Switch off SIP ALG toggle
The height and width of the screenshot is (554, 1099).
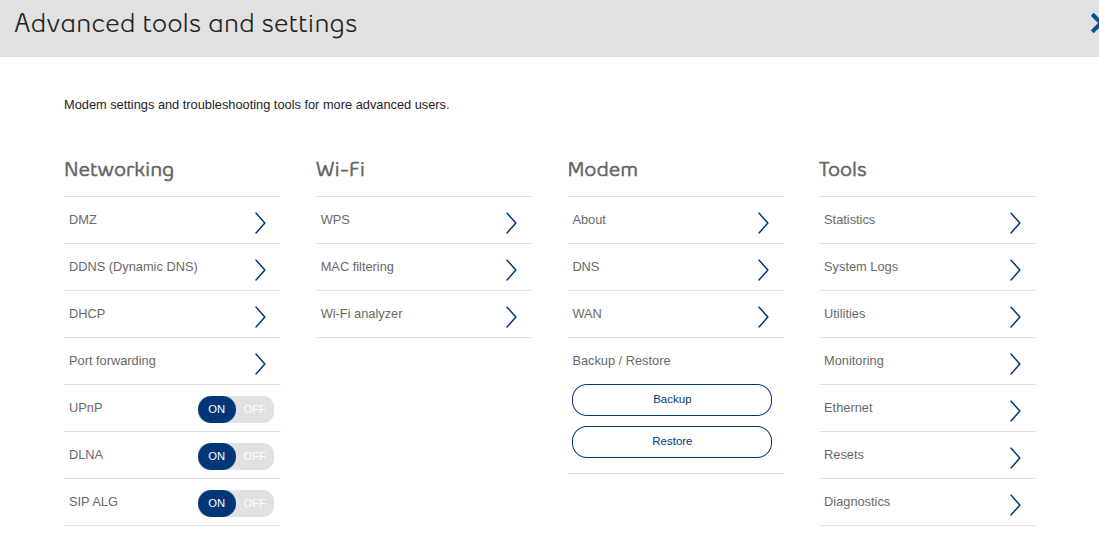coord(254,503)
